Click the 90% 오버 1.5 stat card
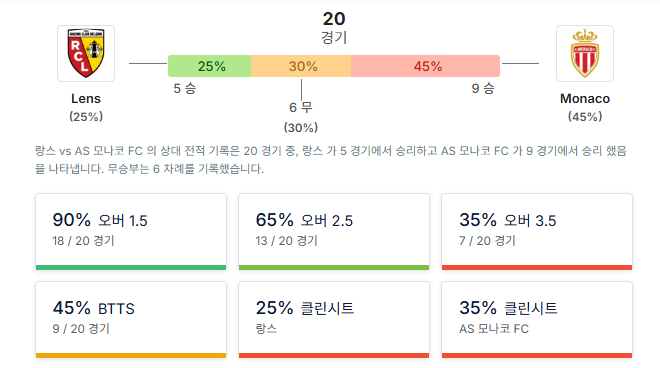 tap(131, 232)
